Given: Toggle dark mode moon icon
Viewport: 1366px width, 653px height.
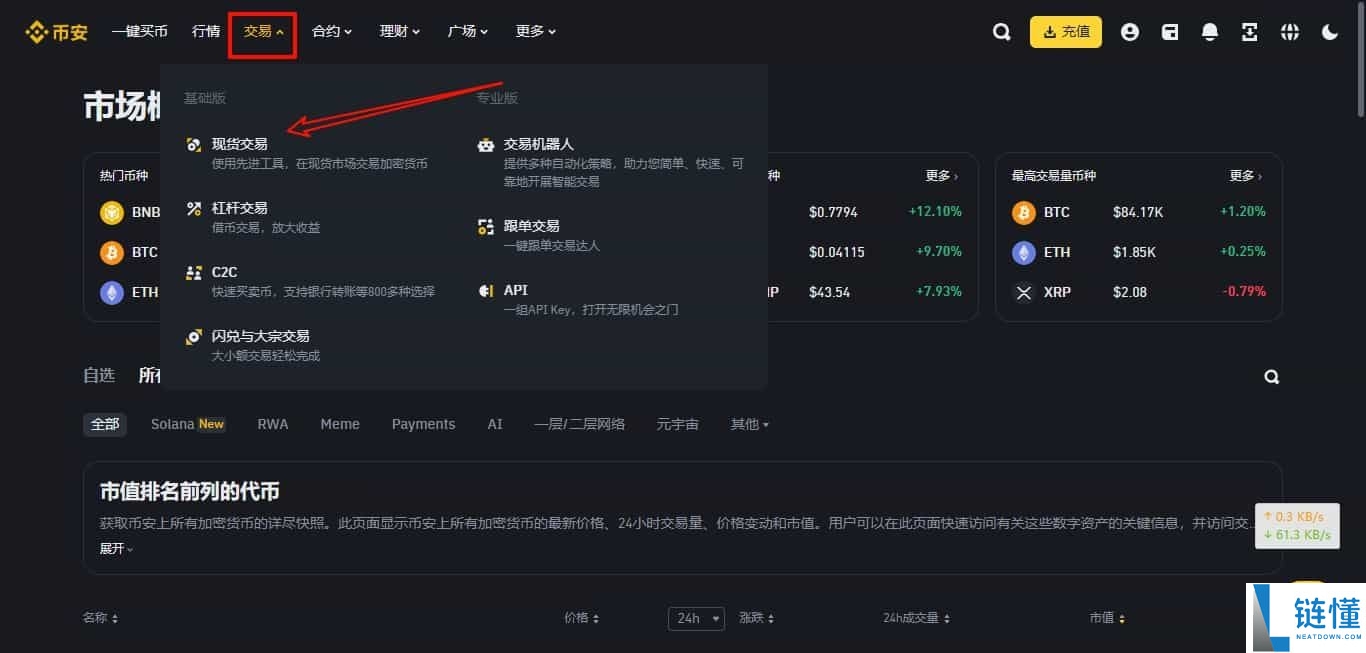Looking at the screenshot, I should click(1330, 32).
